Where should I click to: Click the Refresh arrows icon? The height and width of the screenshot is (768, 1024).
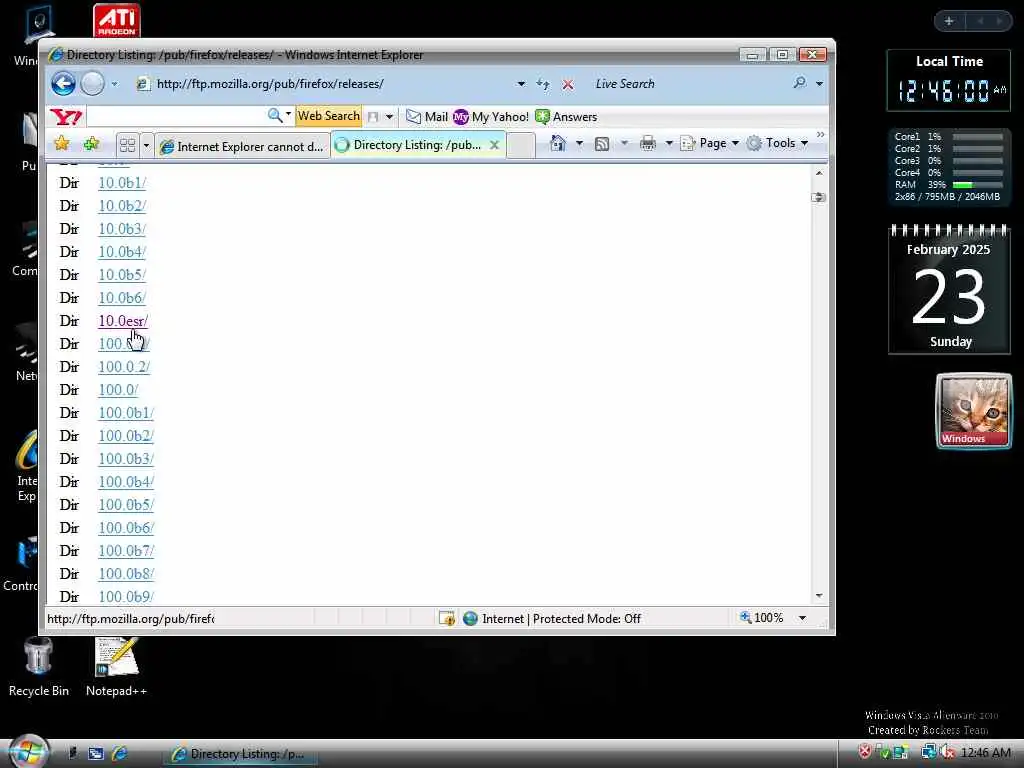tap(543, 84)
